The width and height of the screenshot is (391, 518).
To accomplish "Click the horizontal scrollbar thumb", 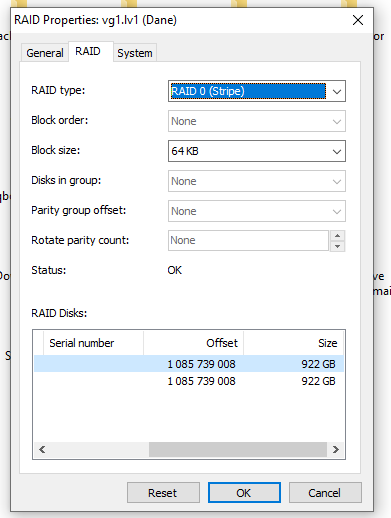I will point(238,449).
